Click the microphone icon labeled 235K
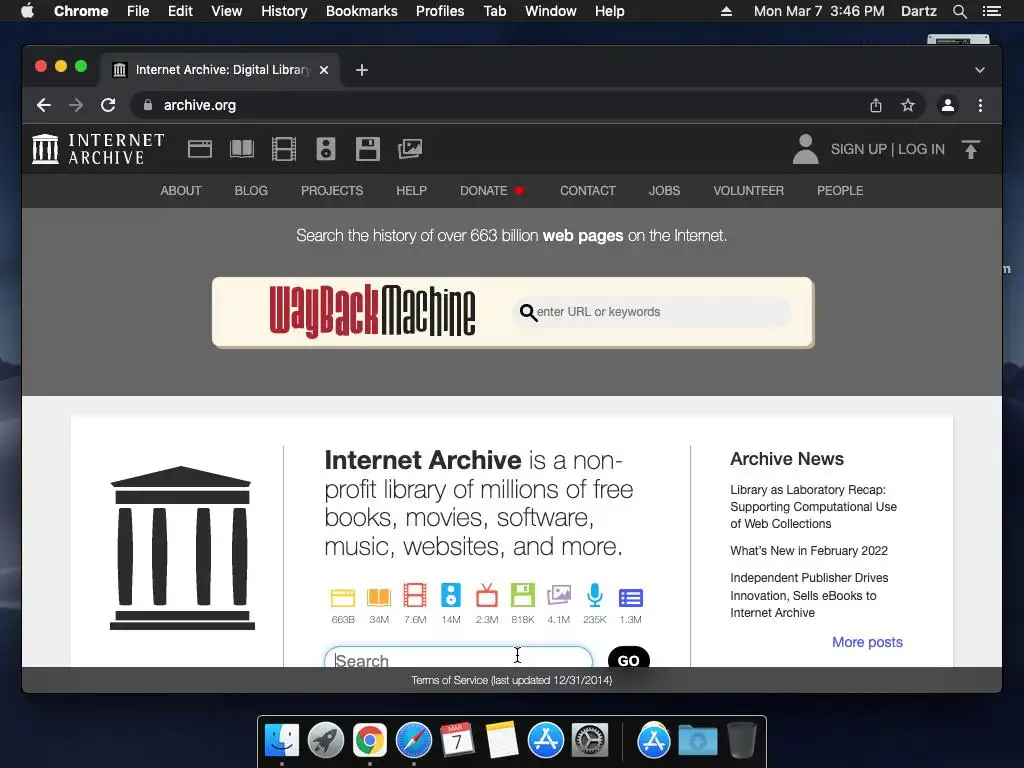The height and width of the screenshot is (768, 1024). tap(594, 595)
